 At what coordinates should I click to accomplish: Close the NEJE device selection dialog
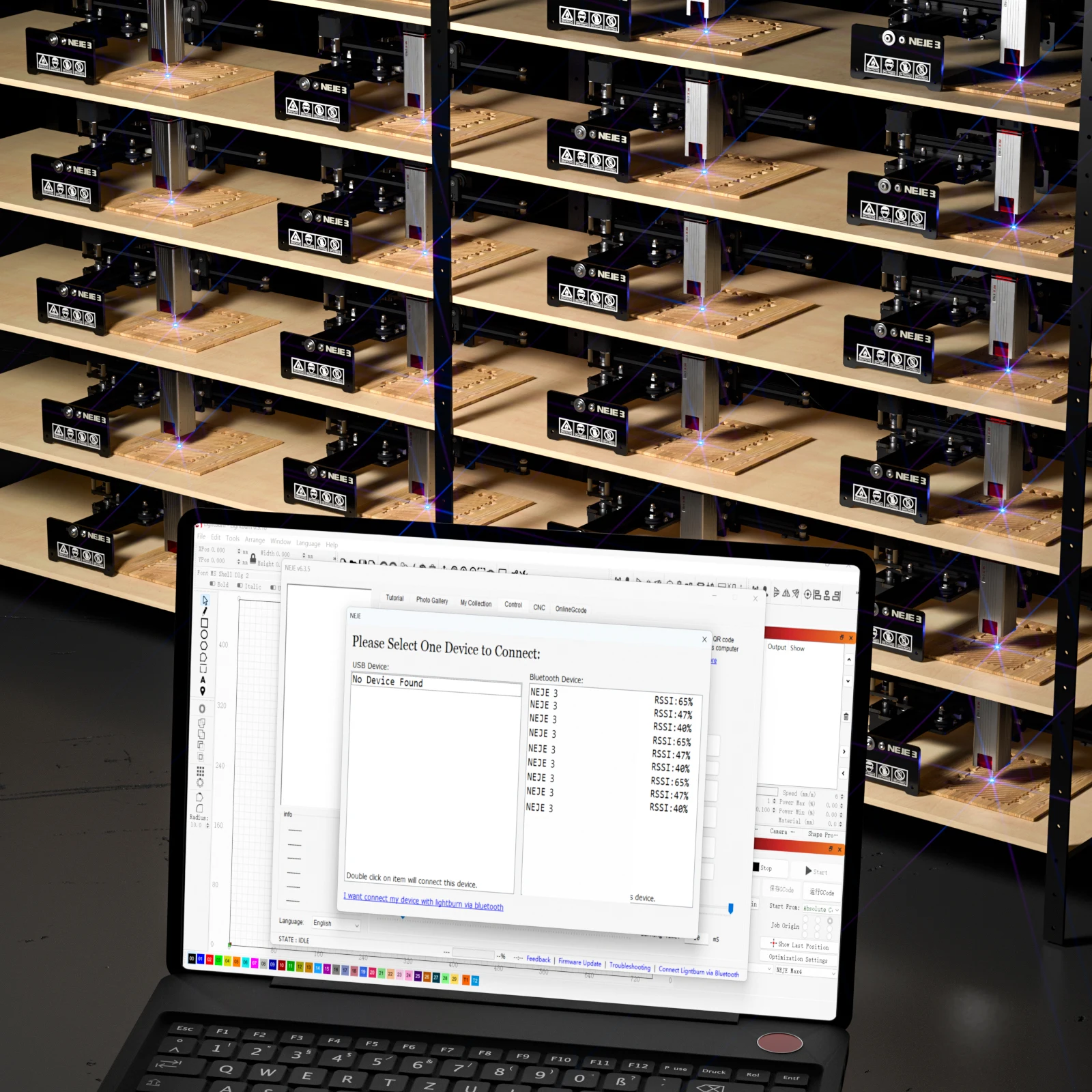click(x=704, y=640)
